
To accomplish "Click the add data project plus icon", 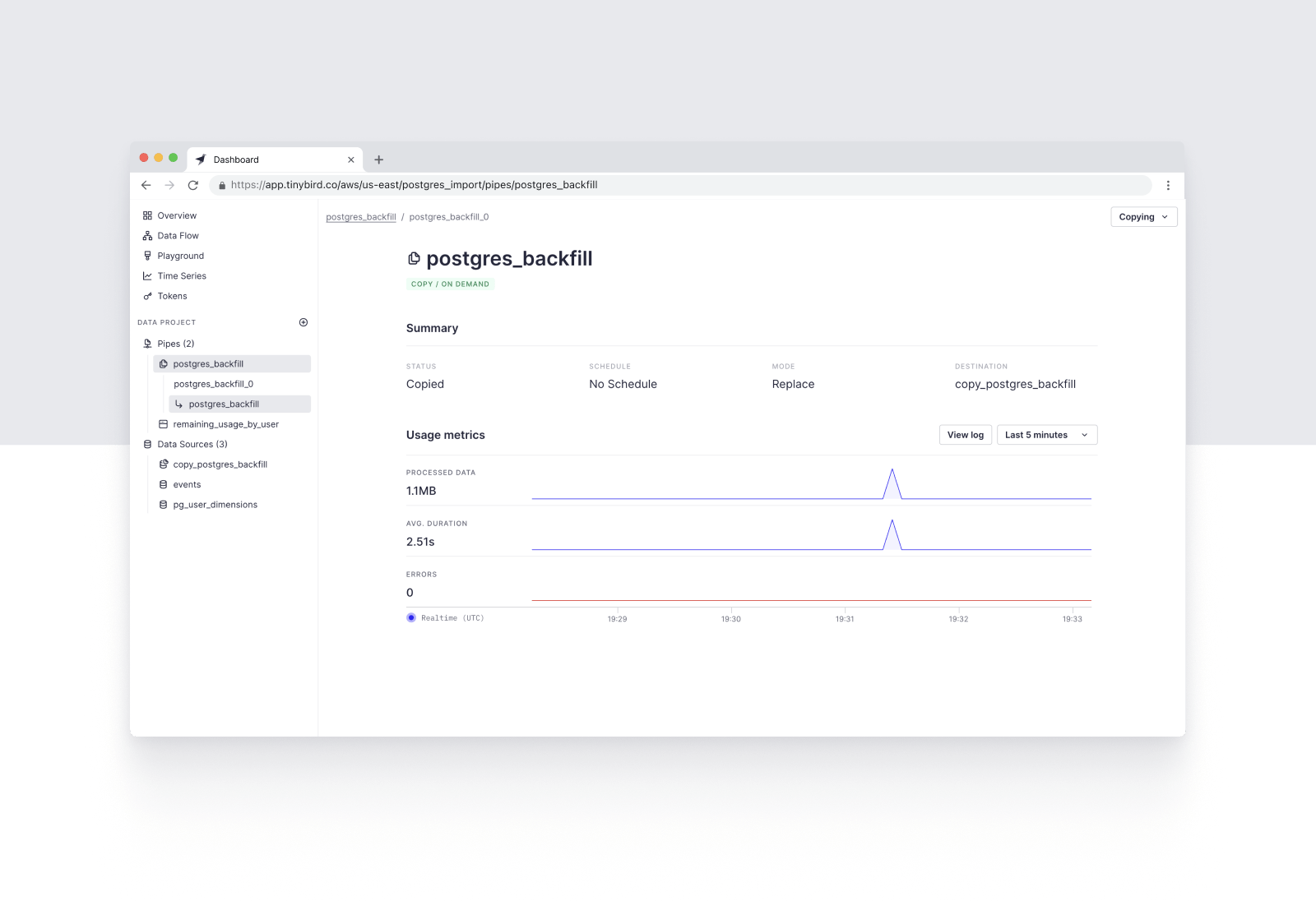I will pos(304,322).
